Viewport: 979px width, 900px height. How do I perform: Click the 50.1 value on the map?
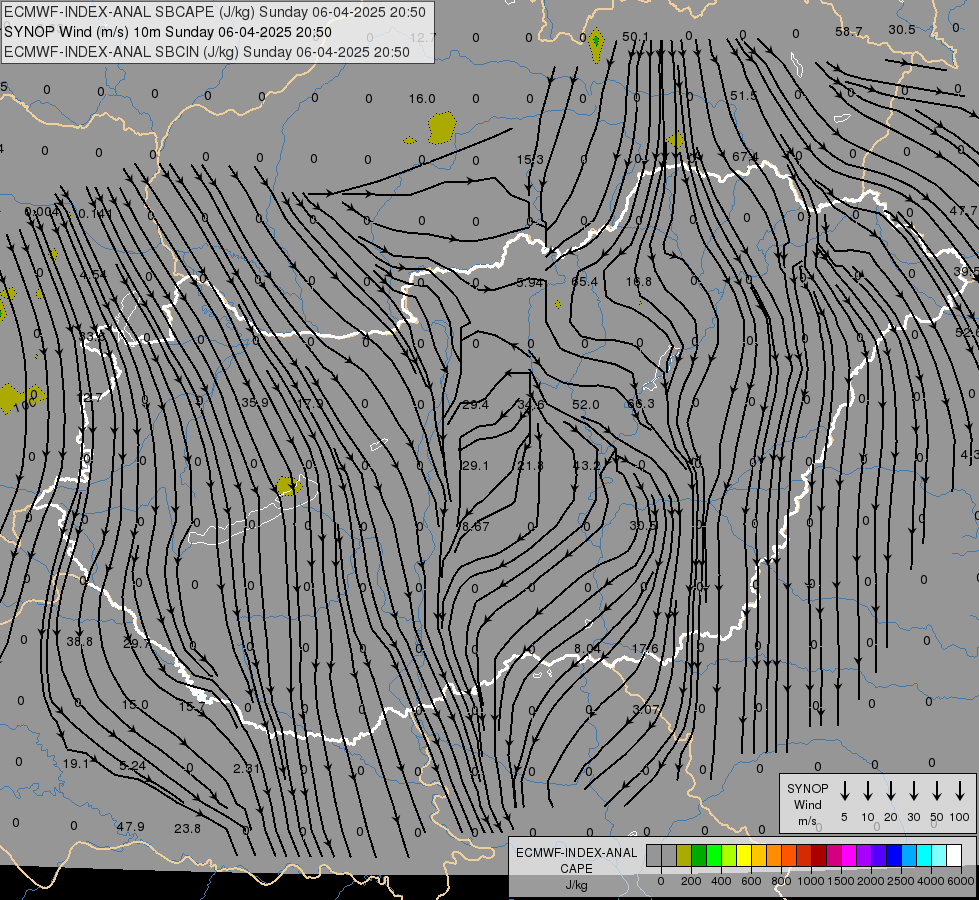pyautogui.click(x=635, y=37)
